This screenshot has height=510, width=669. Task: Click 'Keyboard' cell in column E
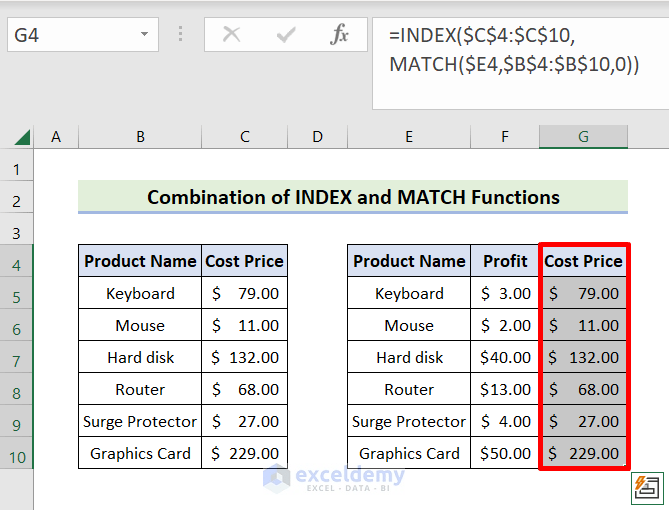click(x=409, y=293)
